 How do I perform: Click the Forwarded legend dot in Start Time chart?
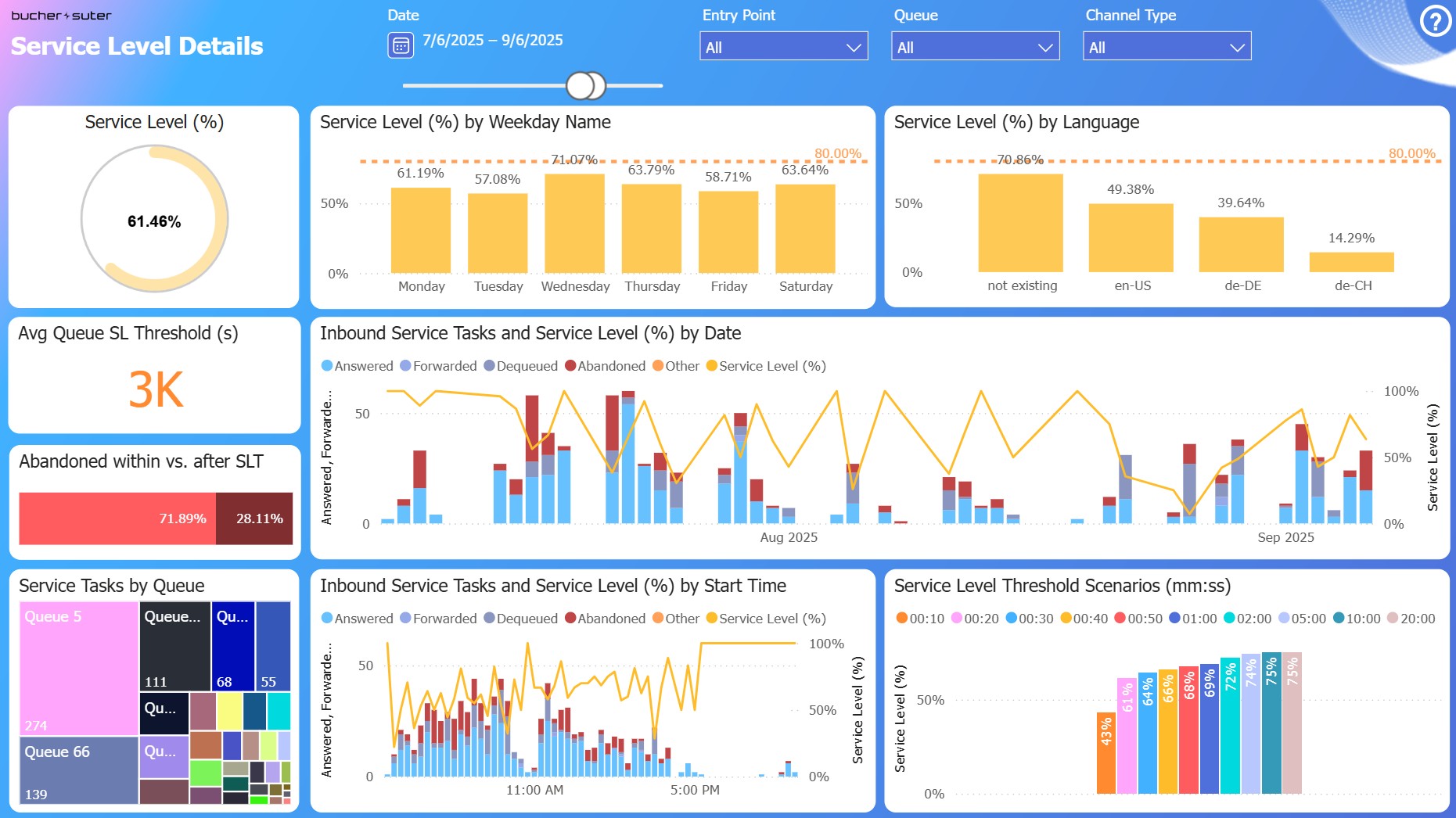tap(405, 618)
